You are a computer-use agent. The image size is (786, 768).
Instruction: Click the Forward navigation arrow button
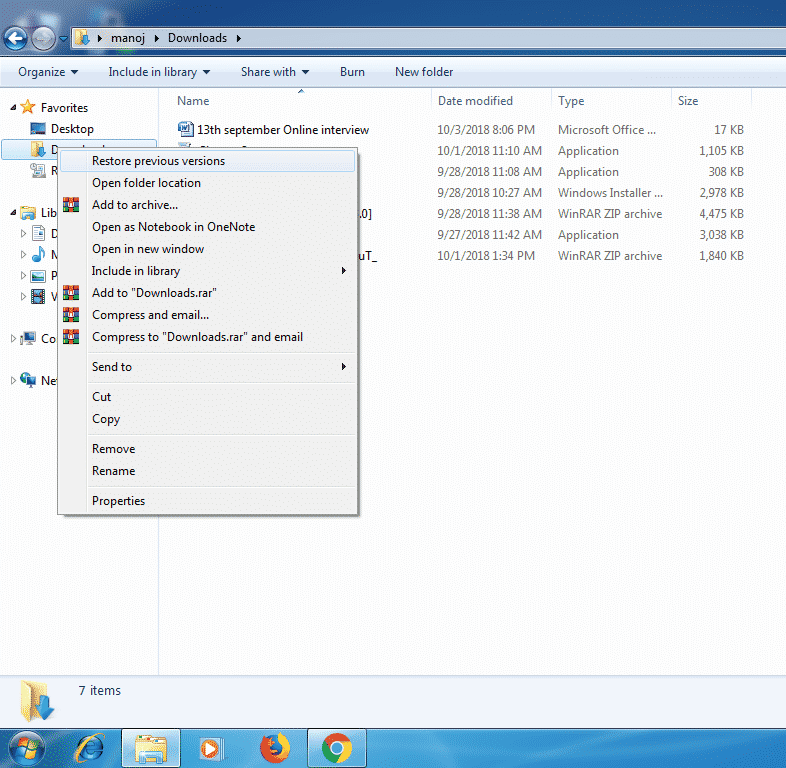[44, 38]
